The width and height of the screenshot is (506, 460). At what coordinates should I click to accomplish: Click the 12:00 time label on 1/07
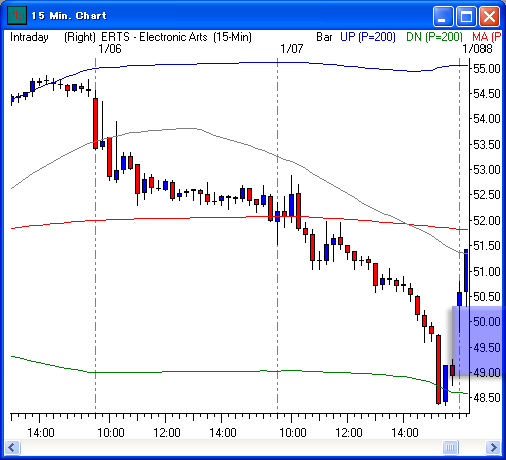click(x=348, y=433)
